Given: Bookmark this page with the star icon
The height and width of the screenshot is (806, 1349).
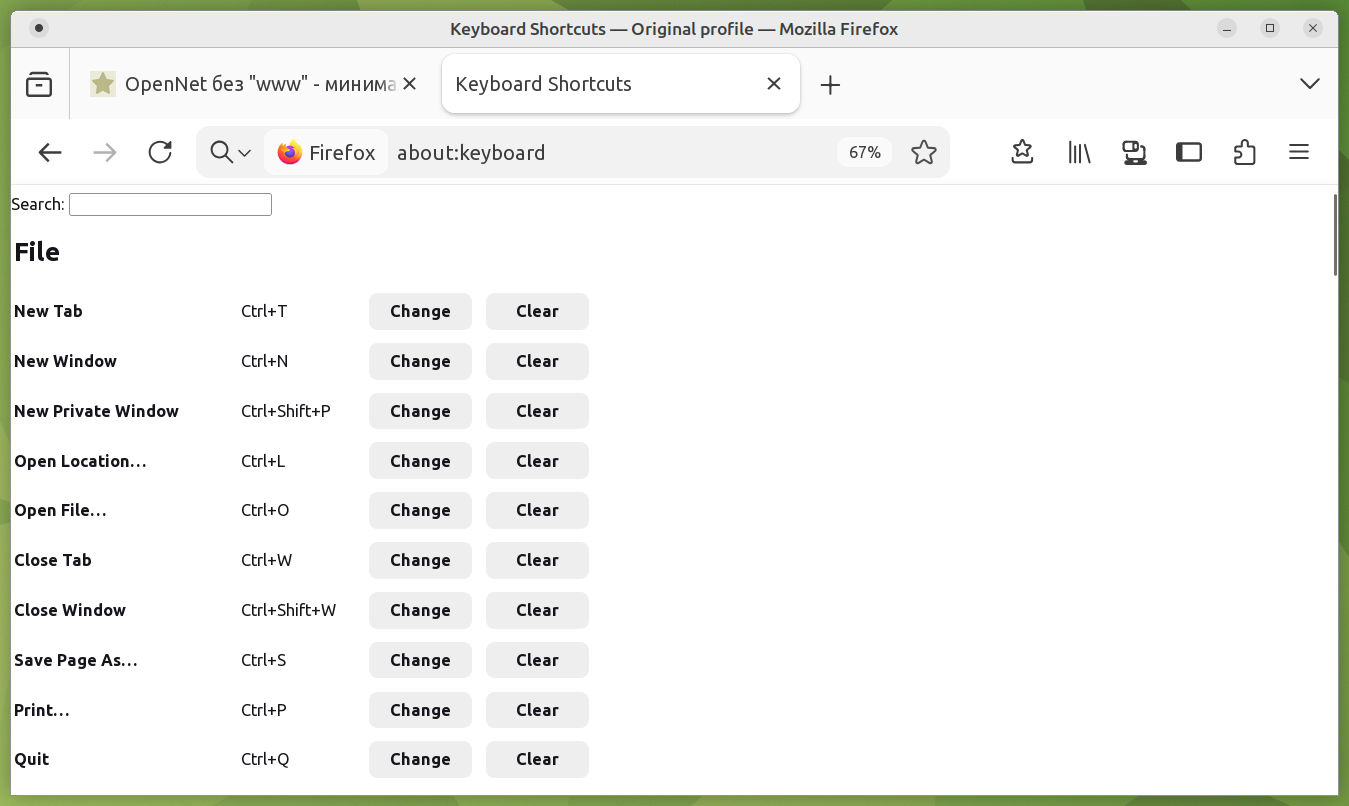Looking at the screenshot, I should click(x=923, y=152).
